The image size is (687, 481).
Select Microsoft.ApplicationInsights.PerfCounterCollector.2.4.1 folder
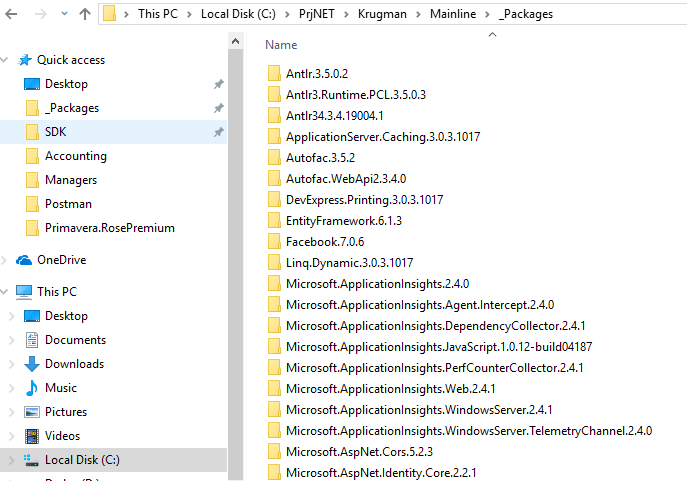[435, 368]
